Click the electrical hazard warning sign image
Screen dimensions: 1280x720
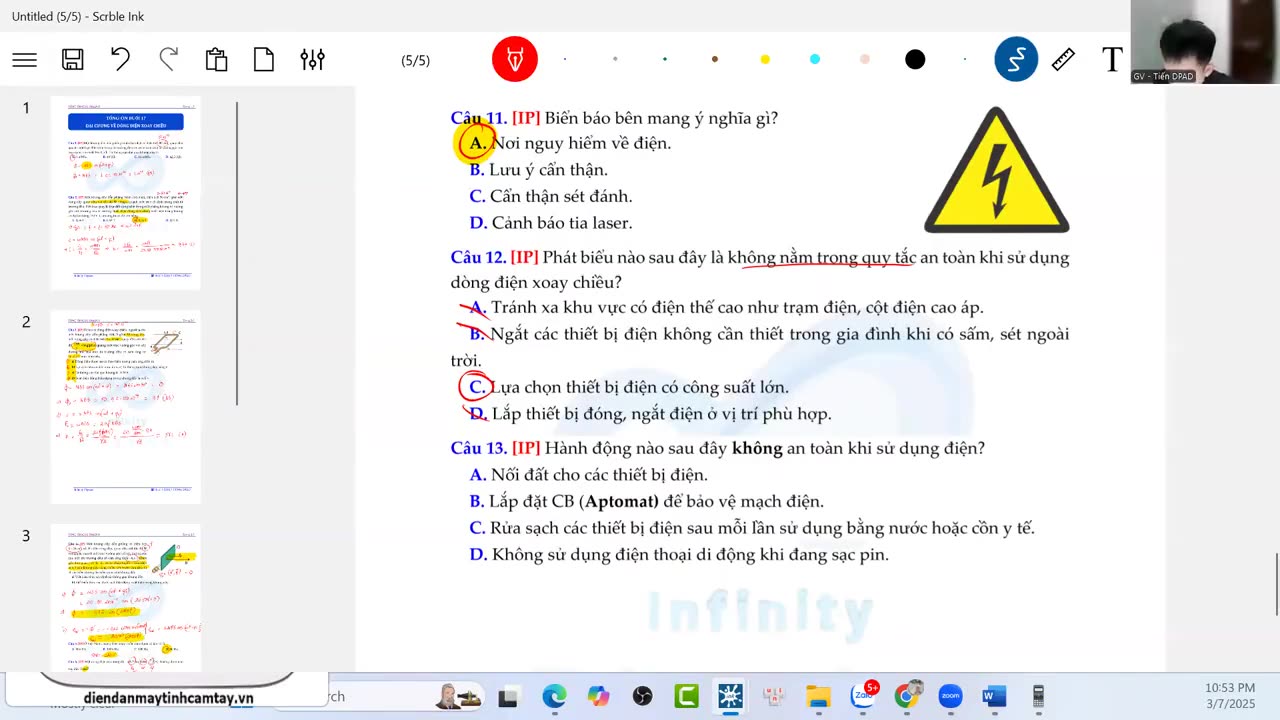996,170
